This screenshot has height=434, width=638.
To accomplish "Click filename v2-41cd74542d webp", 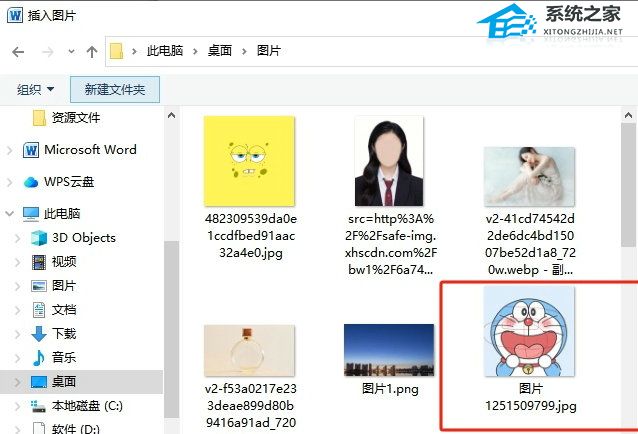I will point(530,244).
